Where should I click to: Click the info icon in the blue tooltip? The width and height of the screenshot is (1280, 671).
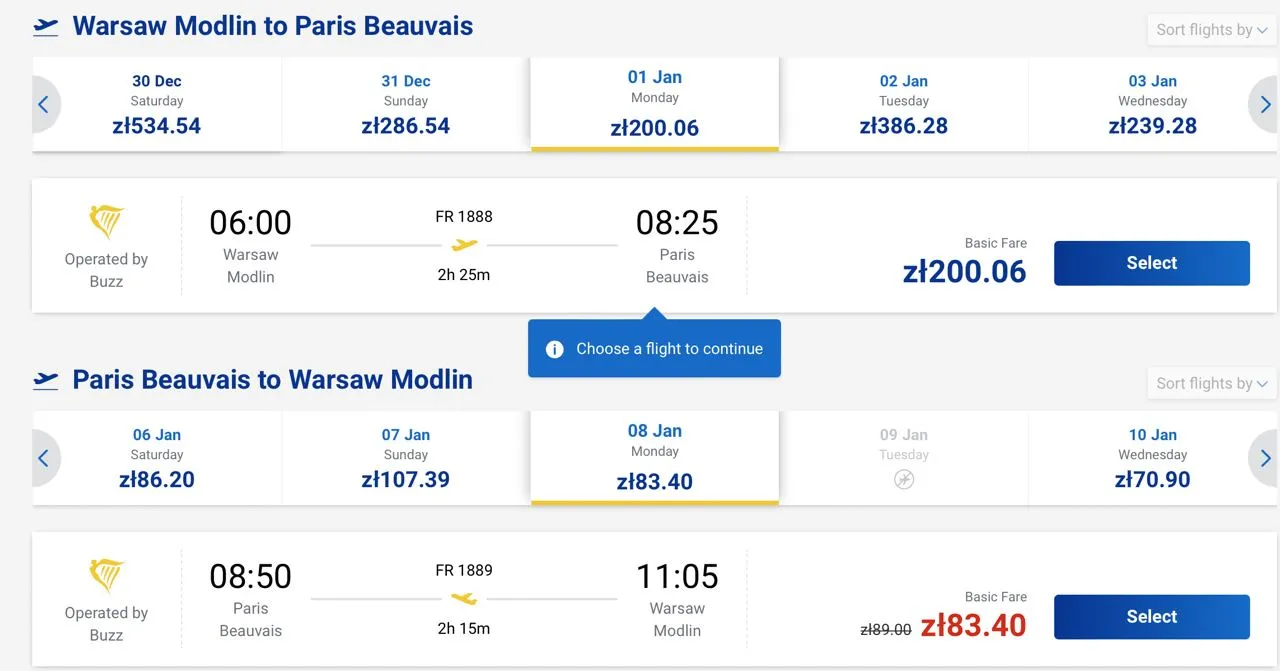click(x=555, y=349)
